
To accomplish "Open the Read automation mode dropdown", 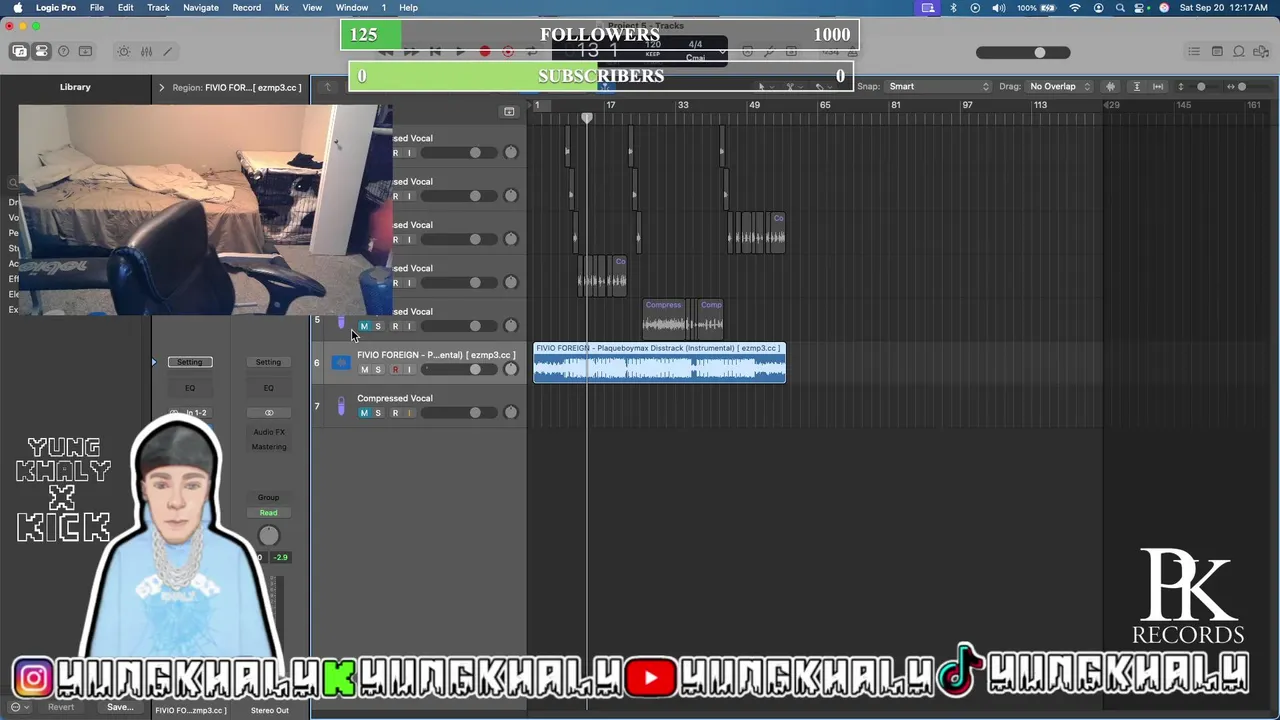I will (268, 513).
